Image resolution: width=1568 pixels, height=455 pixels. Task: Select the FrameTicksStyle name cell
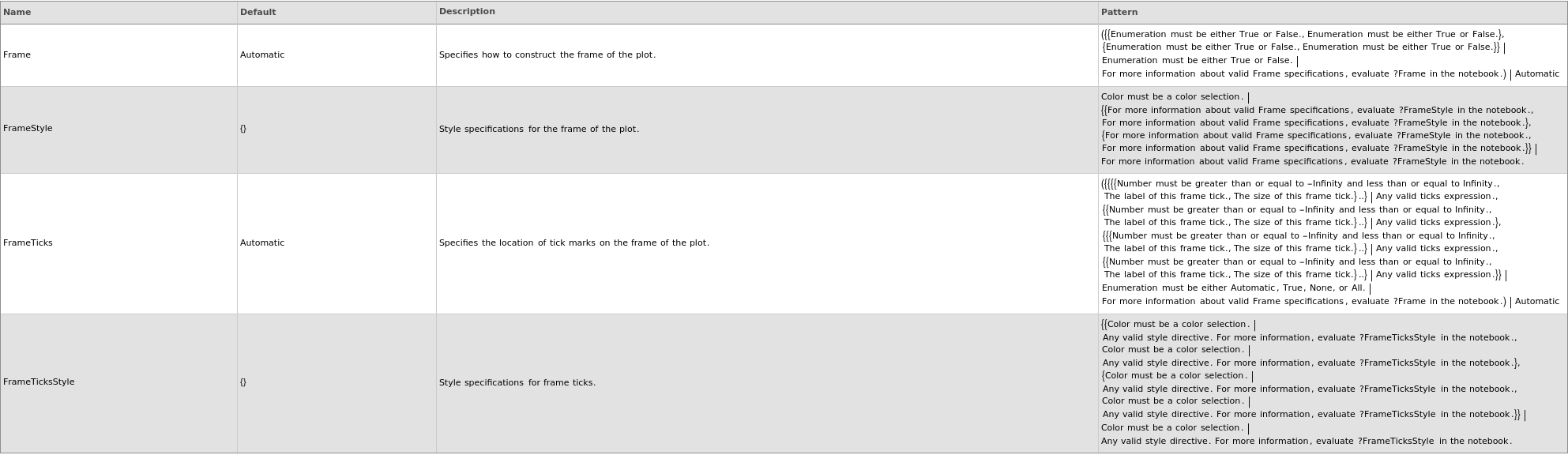(x=39, y=382)
